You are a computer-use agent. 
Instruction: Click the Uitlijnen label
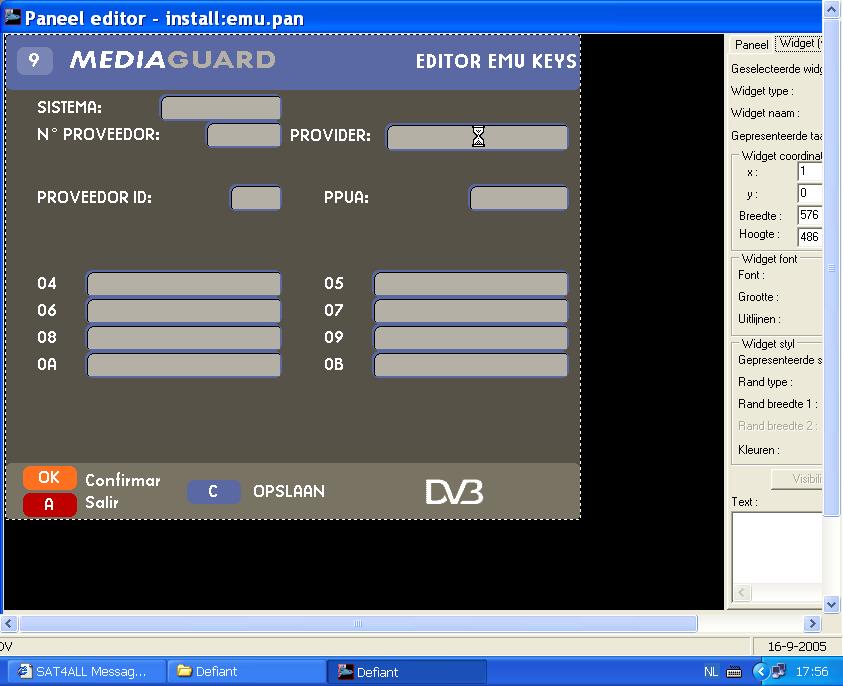[759, 319]
